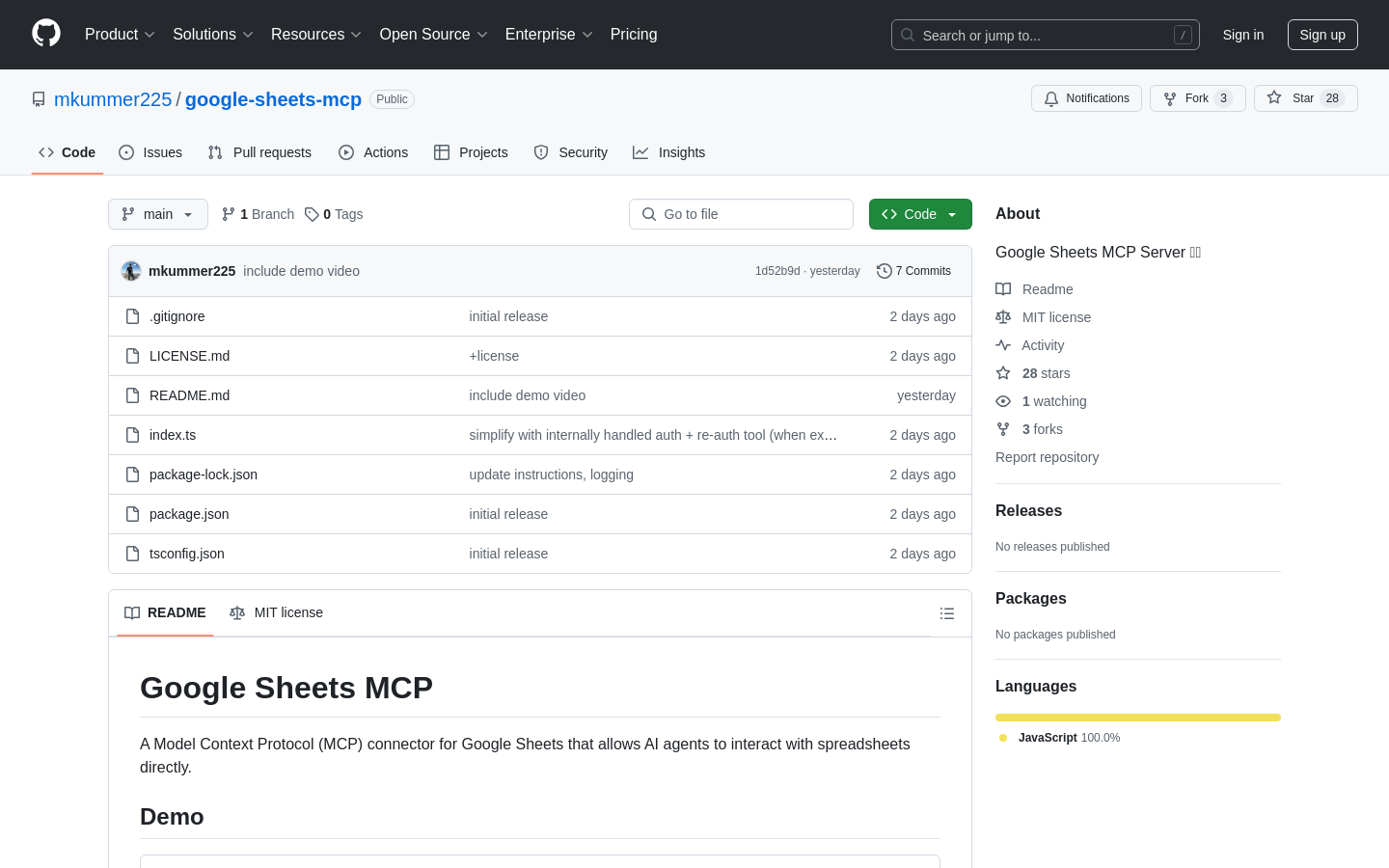1389x868 pixels.
Task: Click Report repository link
Action: tap(1047, 457)
